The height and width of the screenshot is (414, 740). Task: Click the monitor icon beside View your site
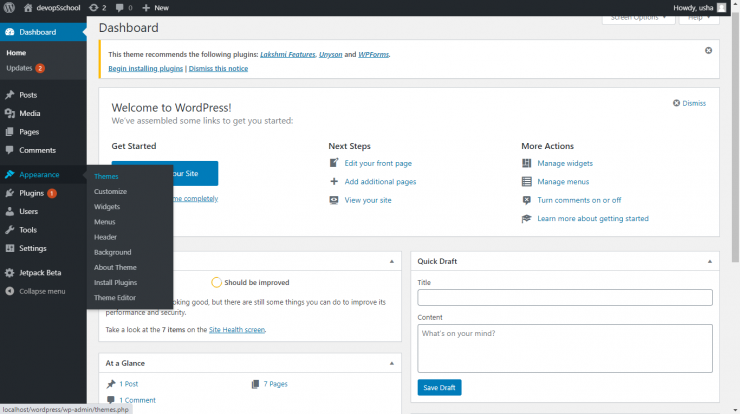334,200
